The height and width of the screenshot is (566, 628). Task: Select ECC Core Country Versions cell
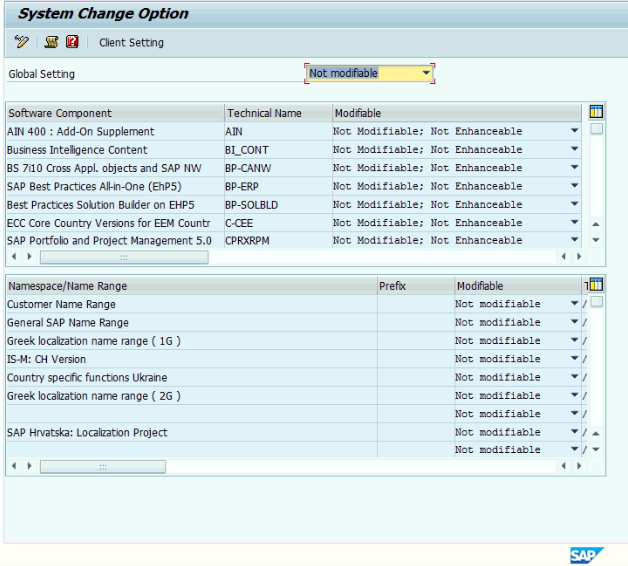tap(115, 223)
